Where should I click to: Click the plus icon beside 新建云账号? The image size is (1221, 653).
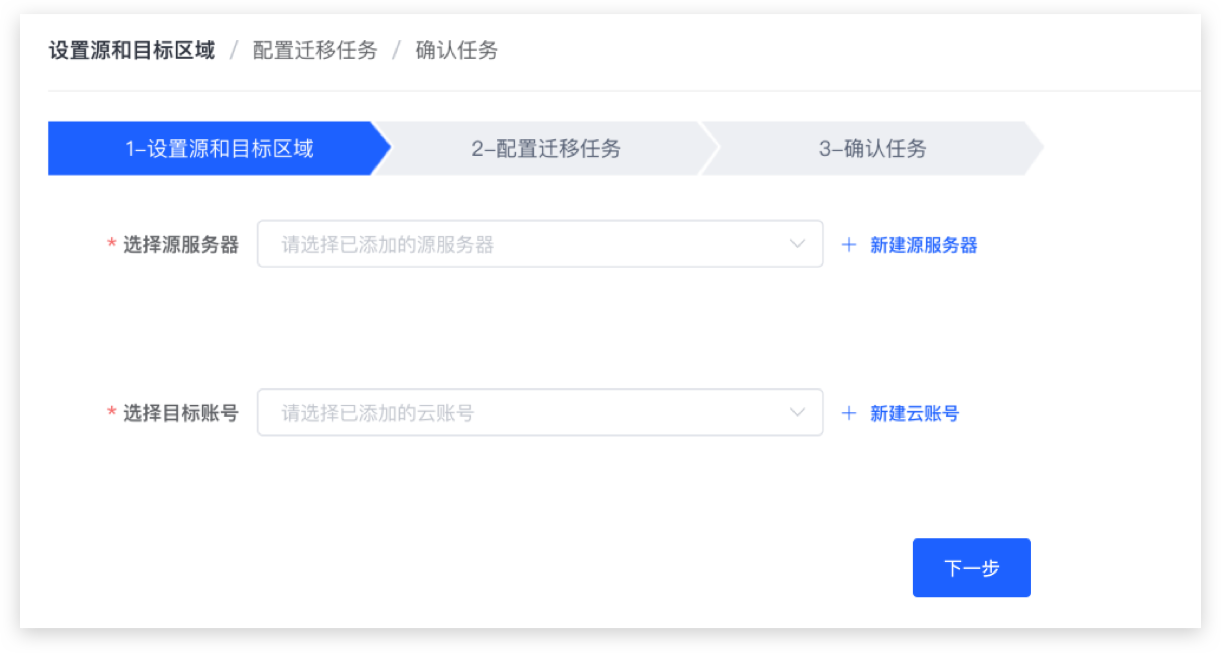(849, 413)
